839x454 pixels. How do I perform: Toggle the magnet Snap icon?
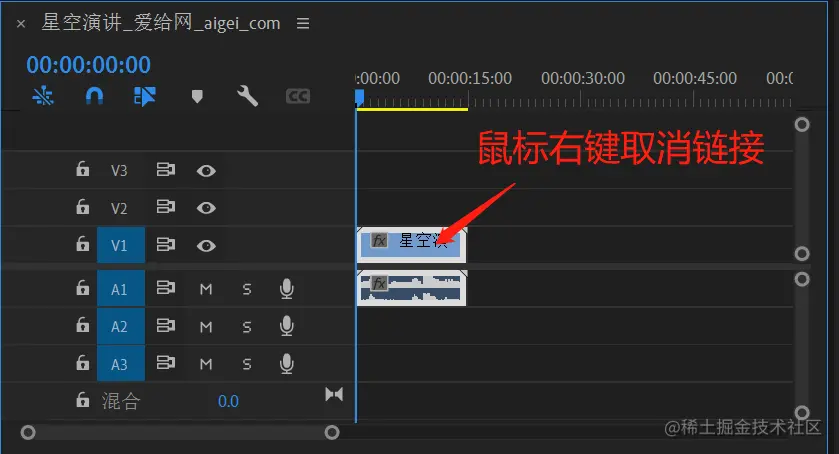tap(94, 96)
